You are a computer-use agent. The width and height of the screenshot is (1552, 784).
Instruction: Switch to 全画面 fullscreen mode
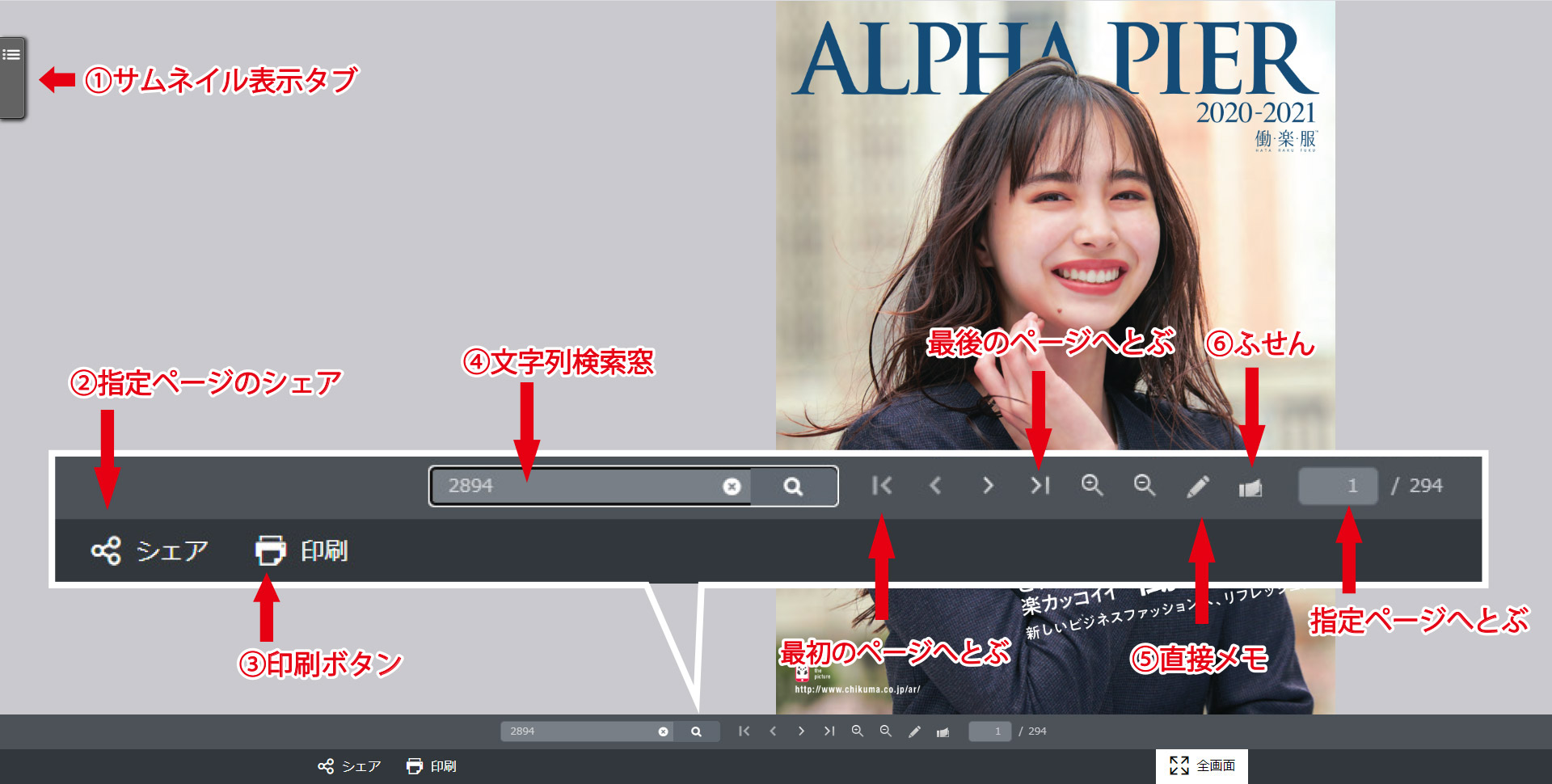coord(1202,765)
